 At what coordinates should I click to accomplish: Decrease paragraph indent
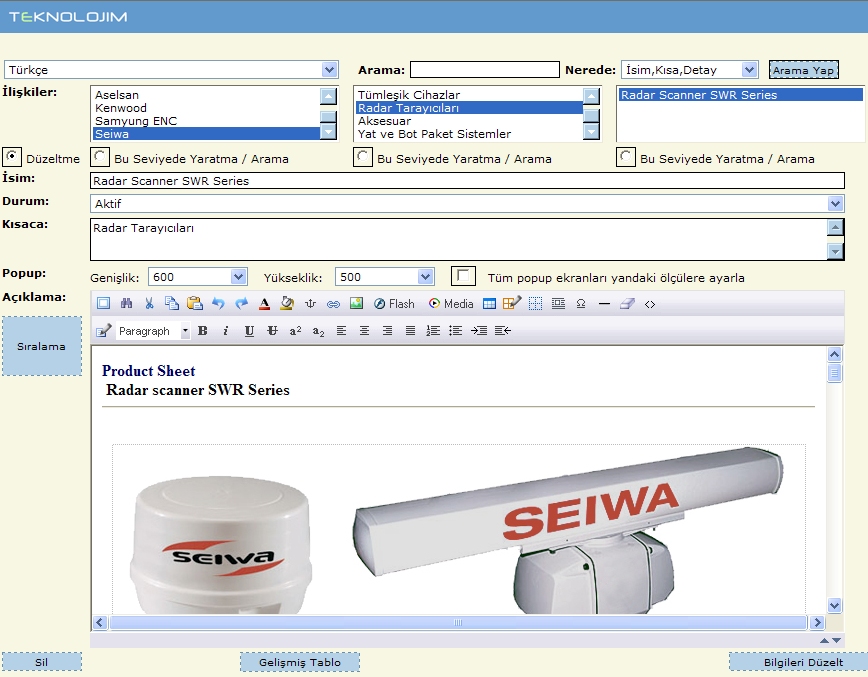pyautogui.click(x=503, y=330)
